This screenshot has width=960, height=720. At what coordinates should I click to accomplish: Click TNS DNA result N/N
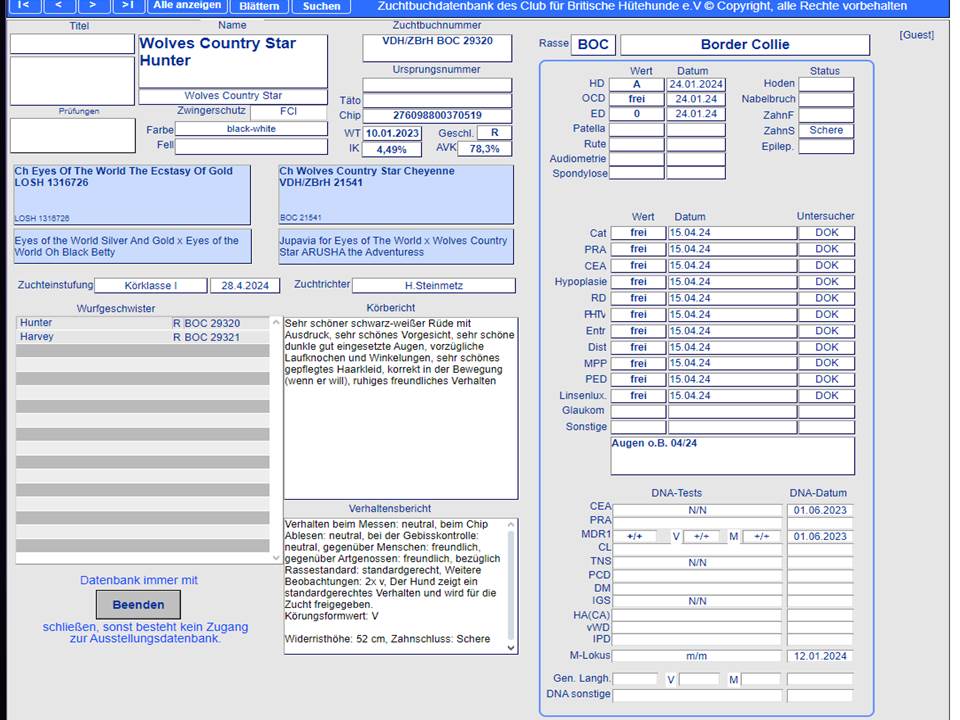[697, 562]
